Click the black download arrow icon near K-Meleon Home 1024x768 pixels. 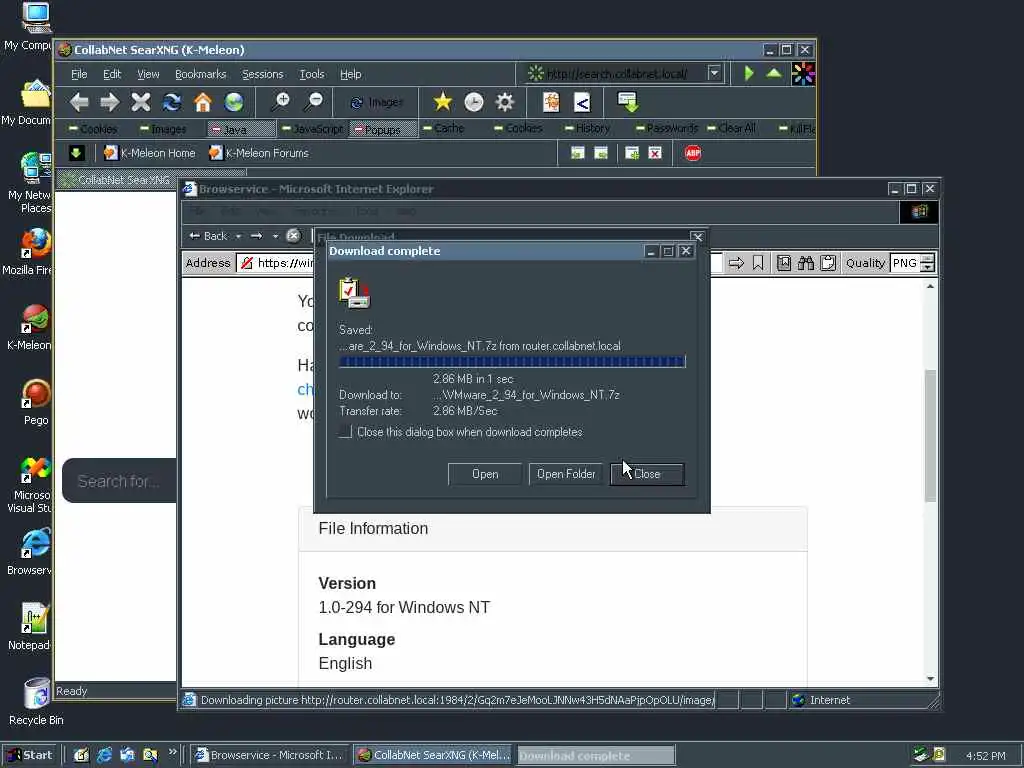coord(76,153)
